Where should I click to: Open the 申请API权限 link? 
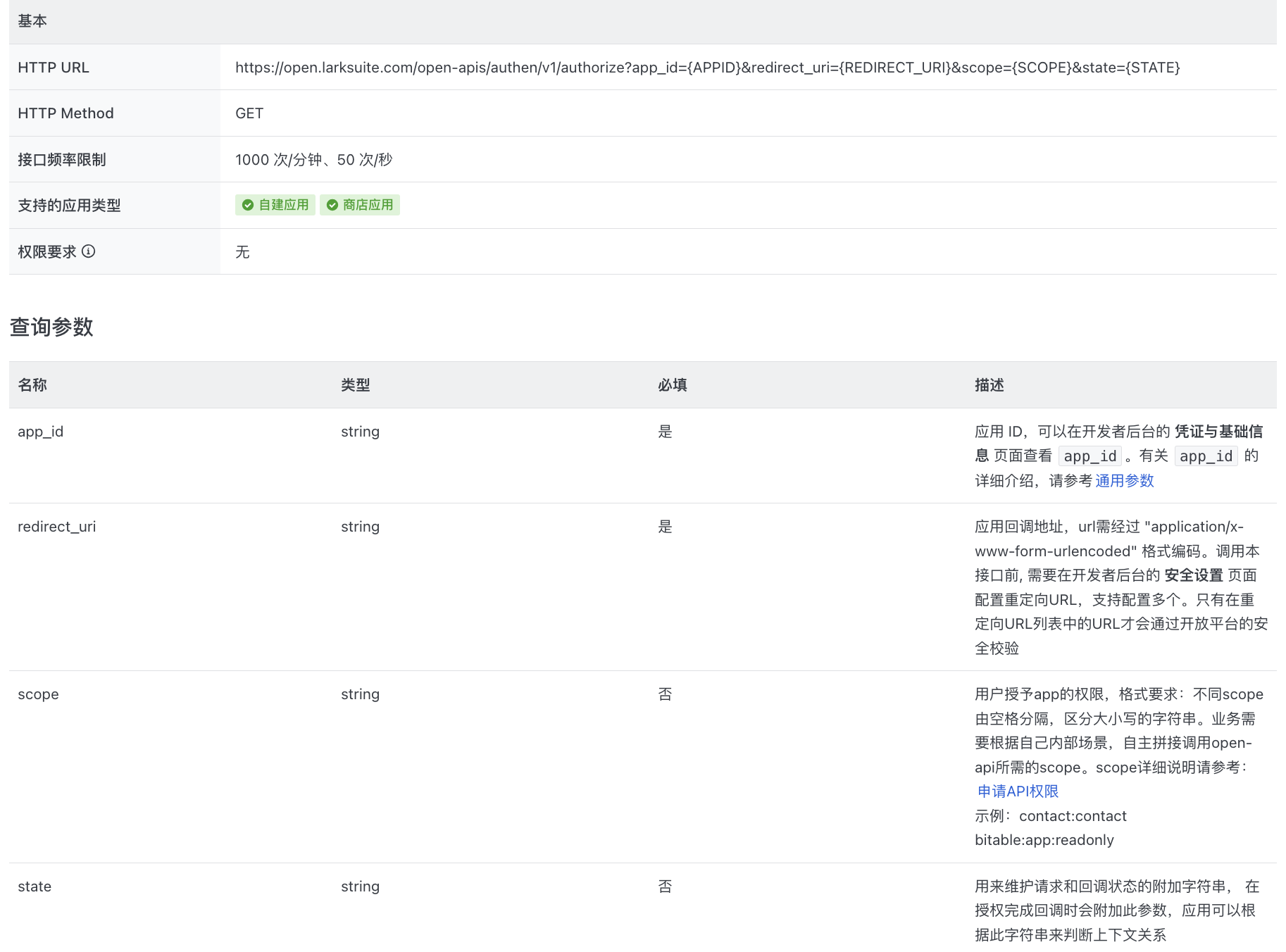pos(1018,791)
